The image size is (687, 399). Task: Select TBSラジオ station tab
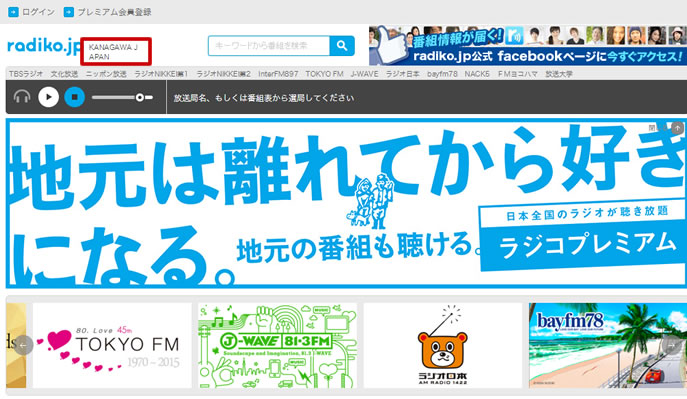pos(26,74)
